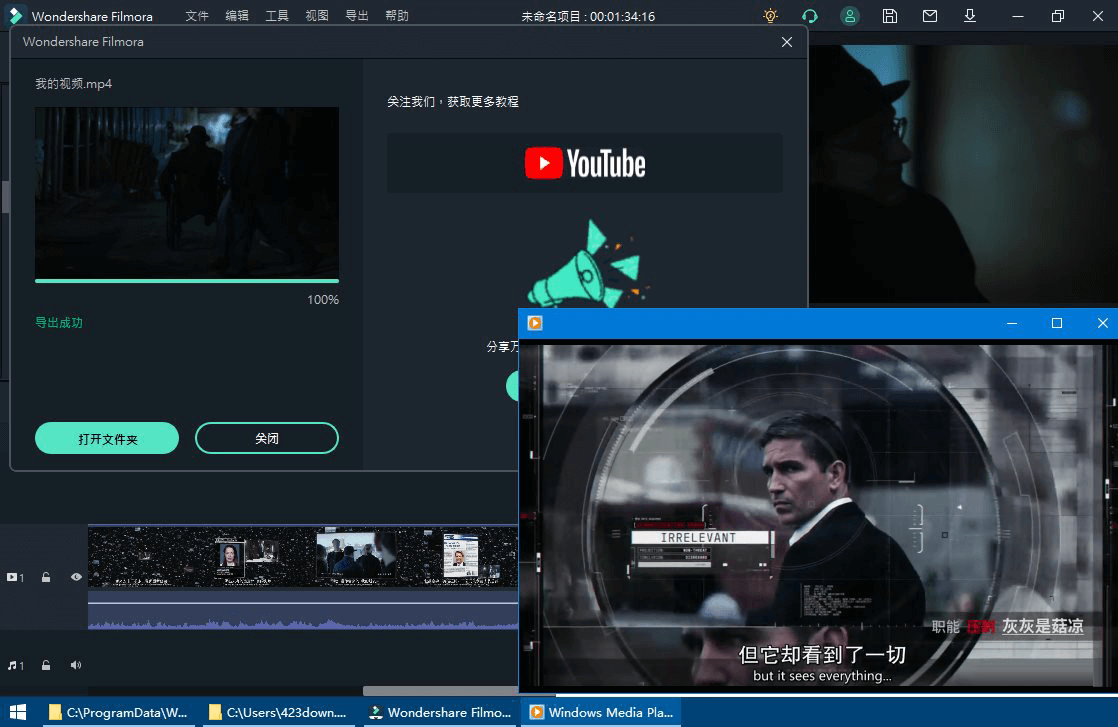Mute audio track 1 with speaker icon
Image resolution: width=1118 pixels, height=727 pixels.
coord(76,664)
